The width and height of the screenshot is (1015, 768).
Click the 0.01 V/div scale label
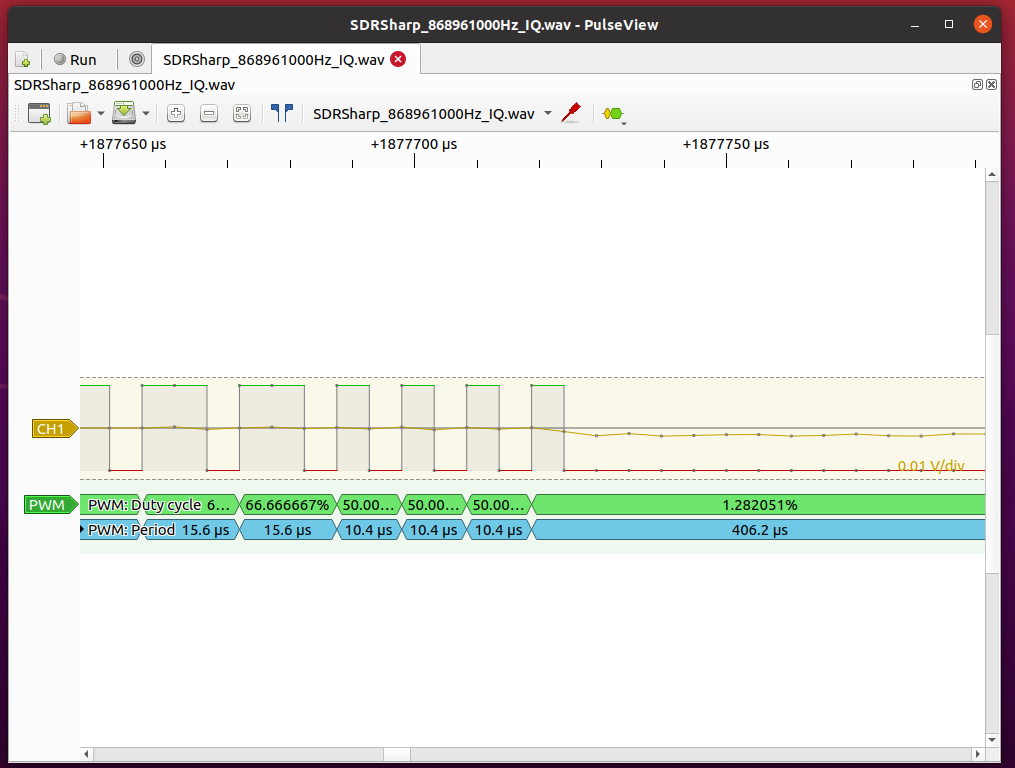point(931,466)
